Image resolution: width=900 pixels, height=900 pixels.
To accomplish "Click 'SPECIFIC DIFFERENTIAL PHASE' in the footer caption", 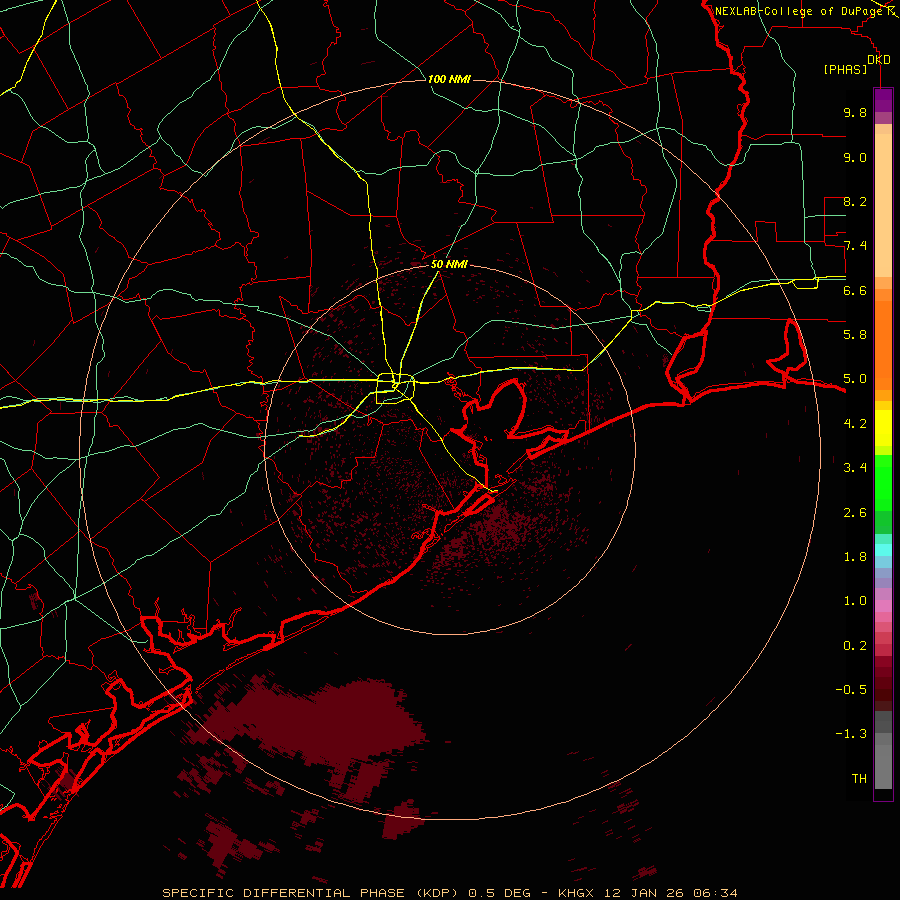I will [286, 893].
